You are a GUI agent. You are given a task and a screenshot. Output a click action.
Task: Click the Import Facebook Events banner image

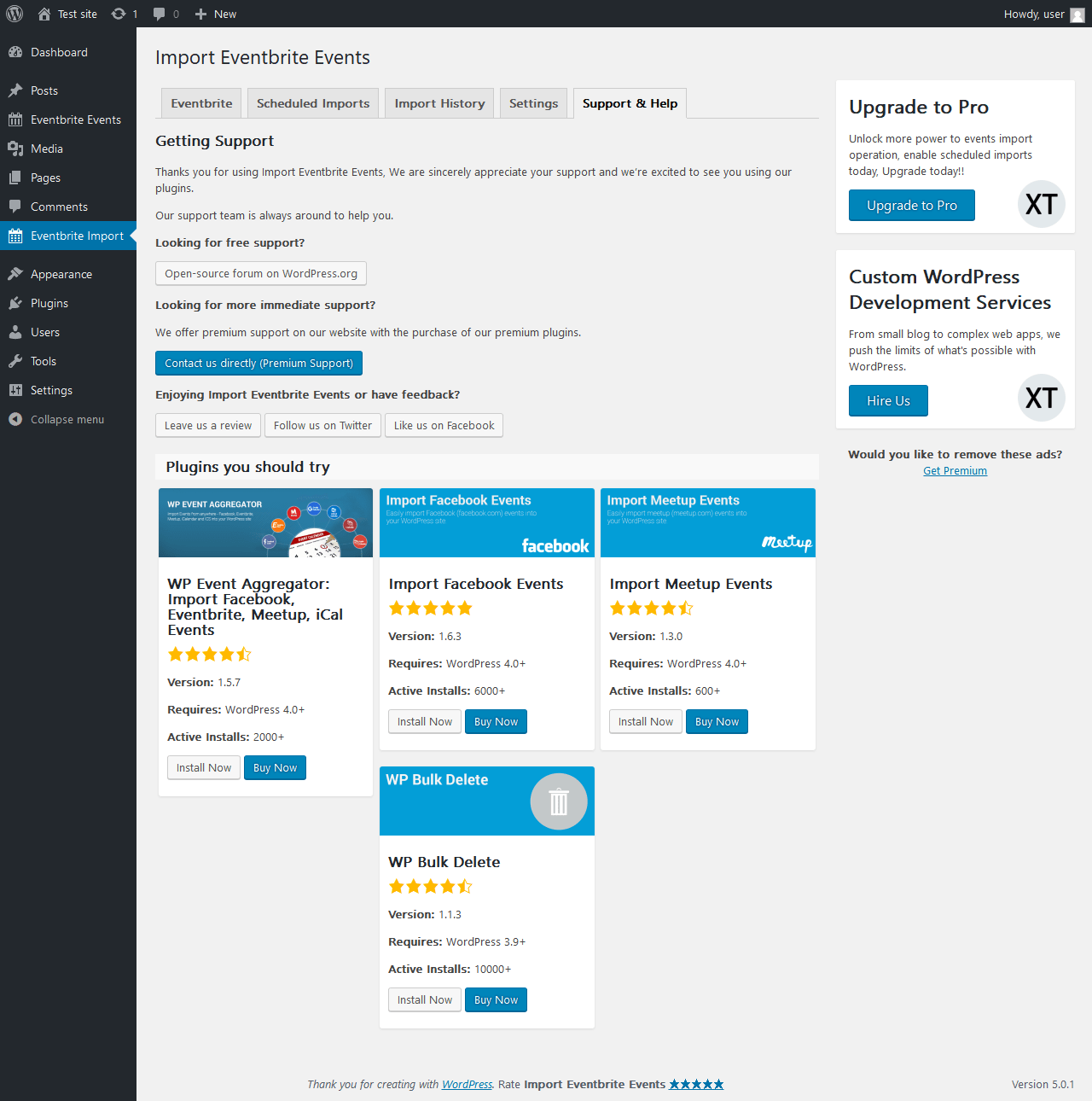coord(487,522)
